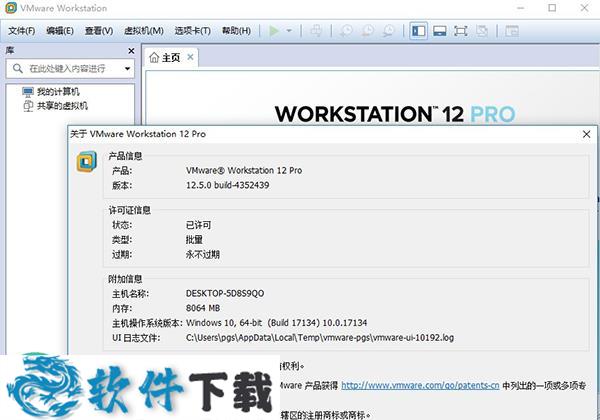Click the license status value 已许可
Viewport: 600px width, 420px height.
(198, 225)
